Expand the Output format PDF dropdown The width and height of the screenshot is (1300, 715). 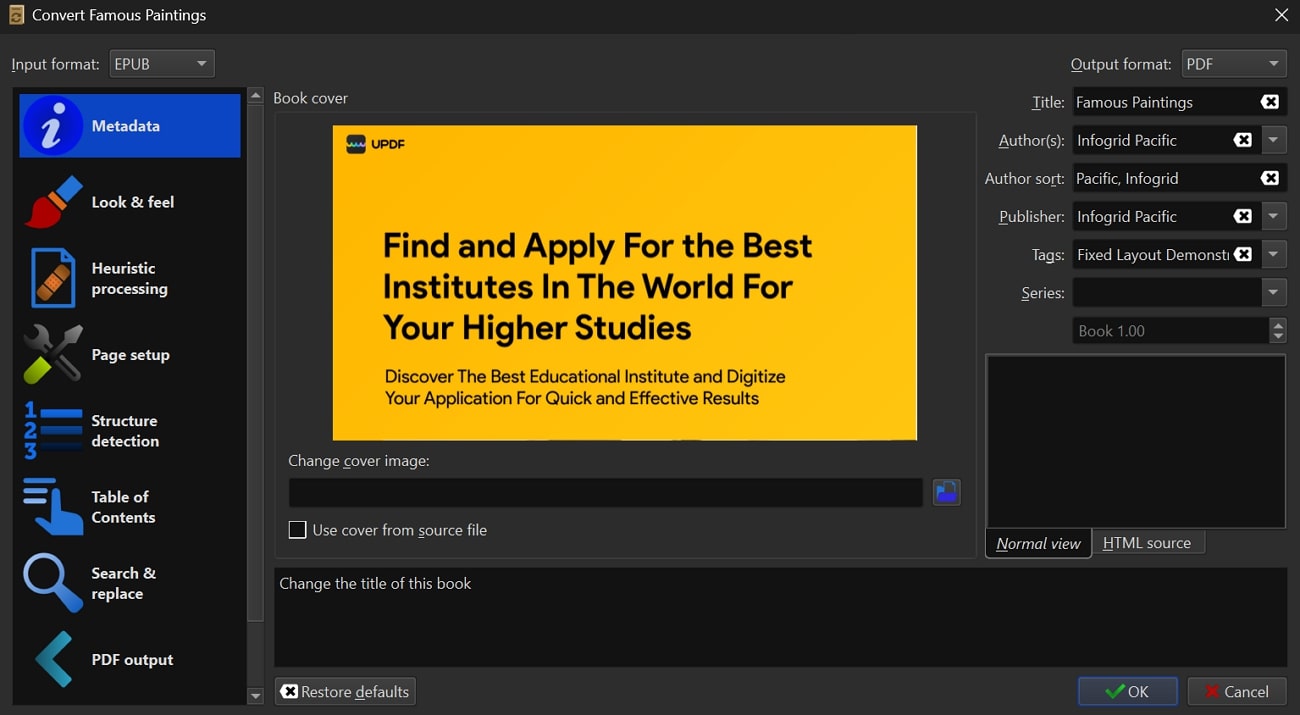click(x=1234, y=64)
